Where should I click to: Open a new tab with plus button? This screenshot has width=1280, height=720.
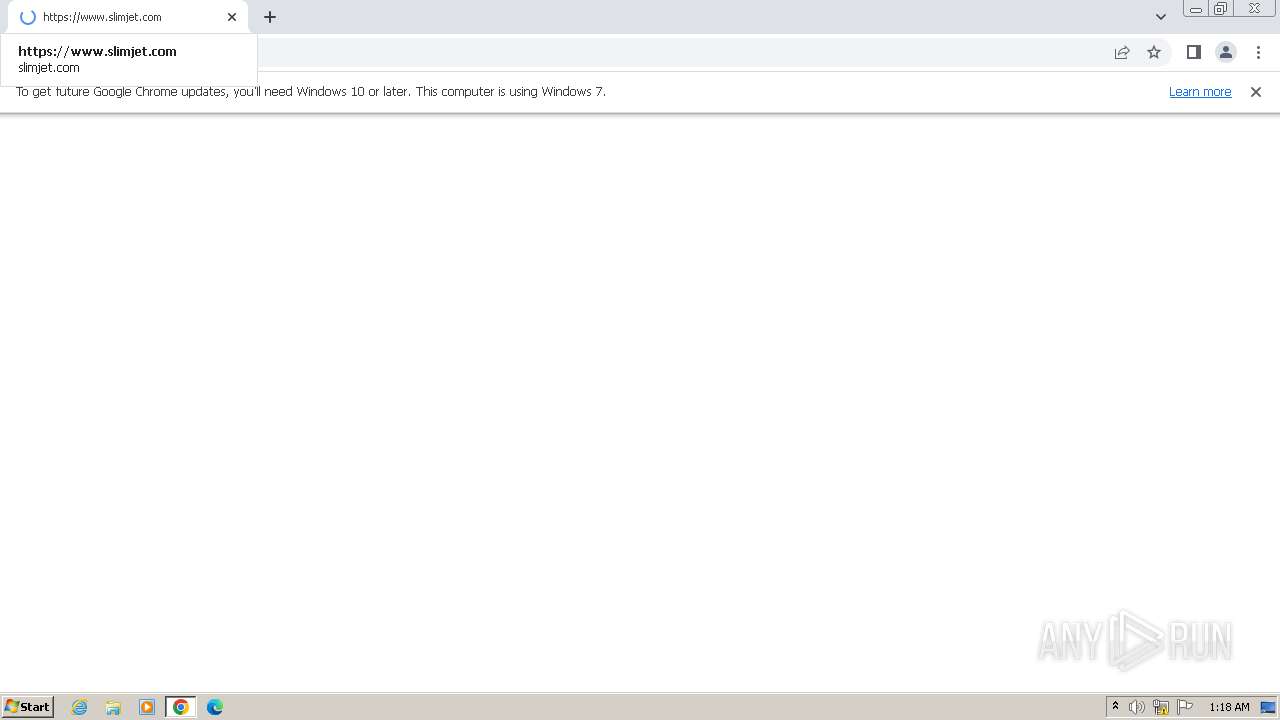point(270,17)
